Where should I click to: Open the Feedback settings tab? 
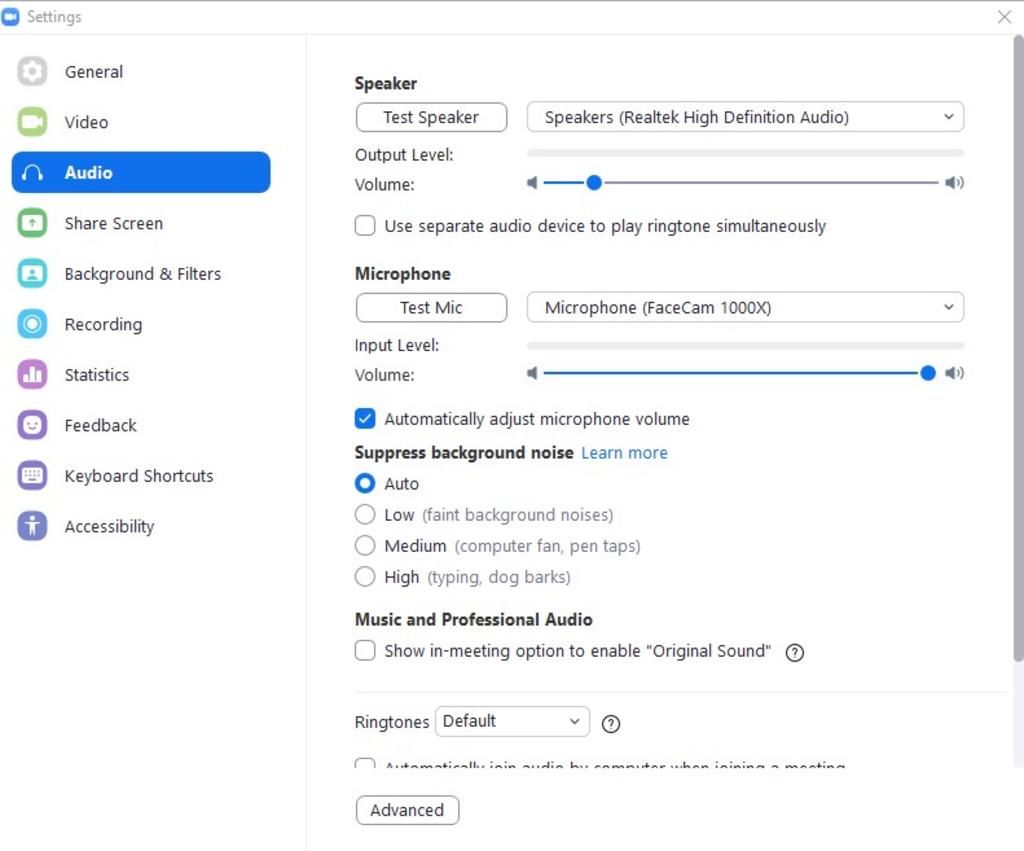point(100,425)
